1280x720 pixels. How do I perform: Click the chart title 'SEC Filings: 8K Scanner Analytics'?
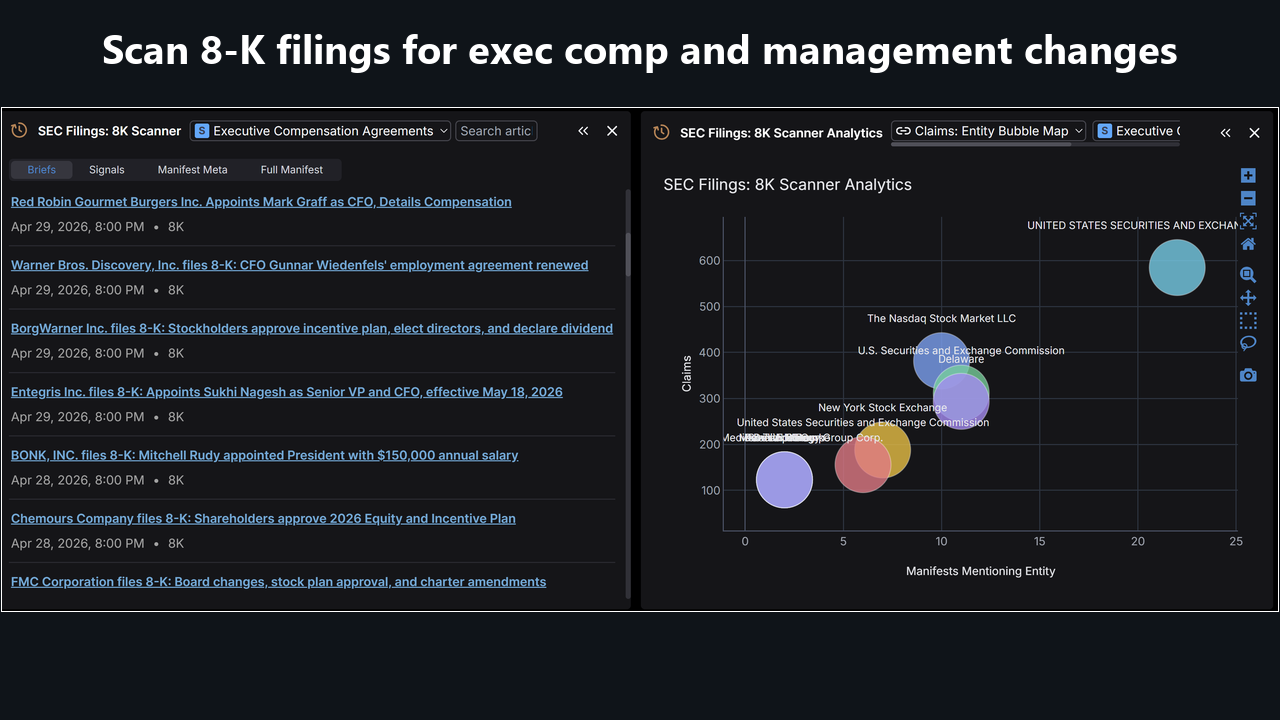(x=788, y=184)
